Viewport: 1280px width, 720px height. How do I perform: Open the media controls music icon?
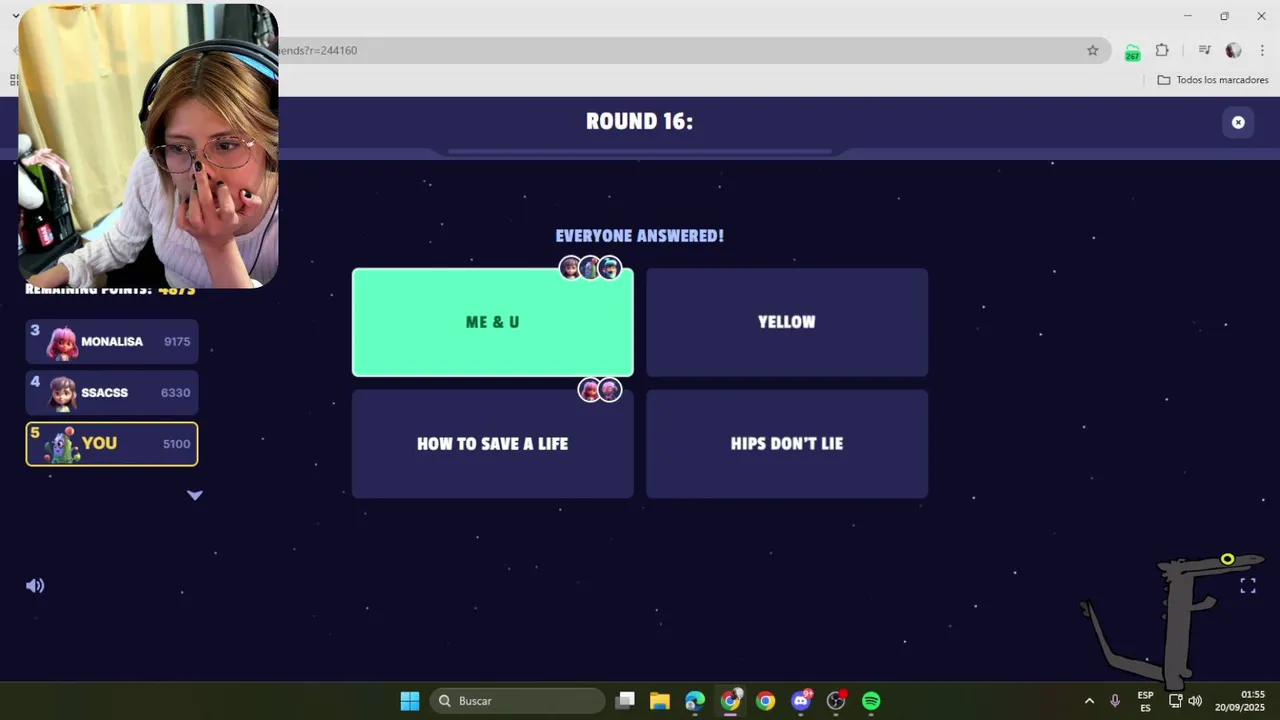click(x=1204, y=50)
